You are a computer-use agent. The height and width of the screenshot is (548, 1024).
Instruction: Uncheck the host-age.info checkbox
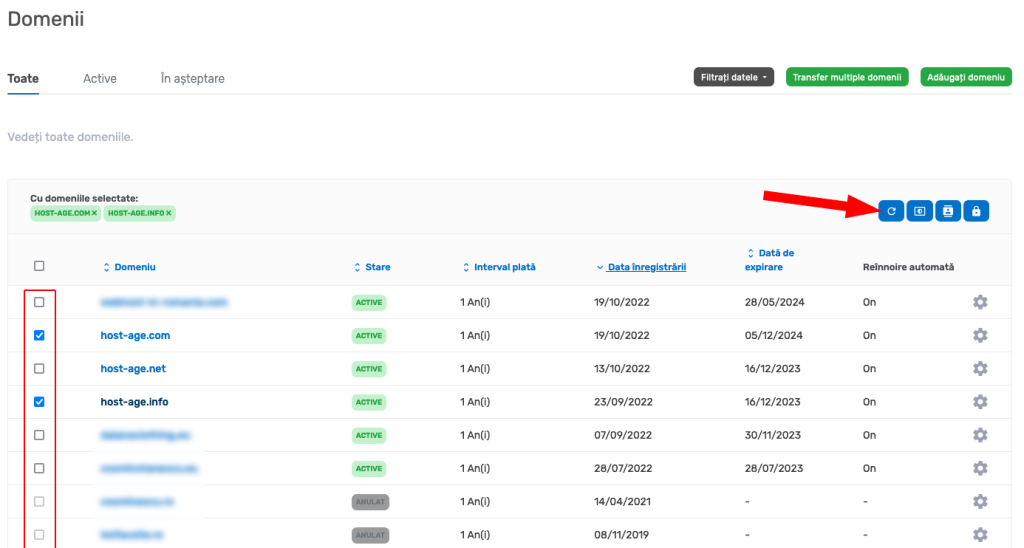39,402
